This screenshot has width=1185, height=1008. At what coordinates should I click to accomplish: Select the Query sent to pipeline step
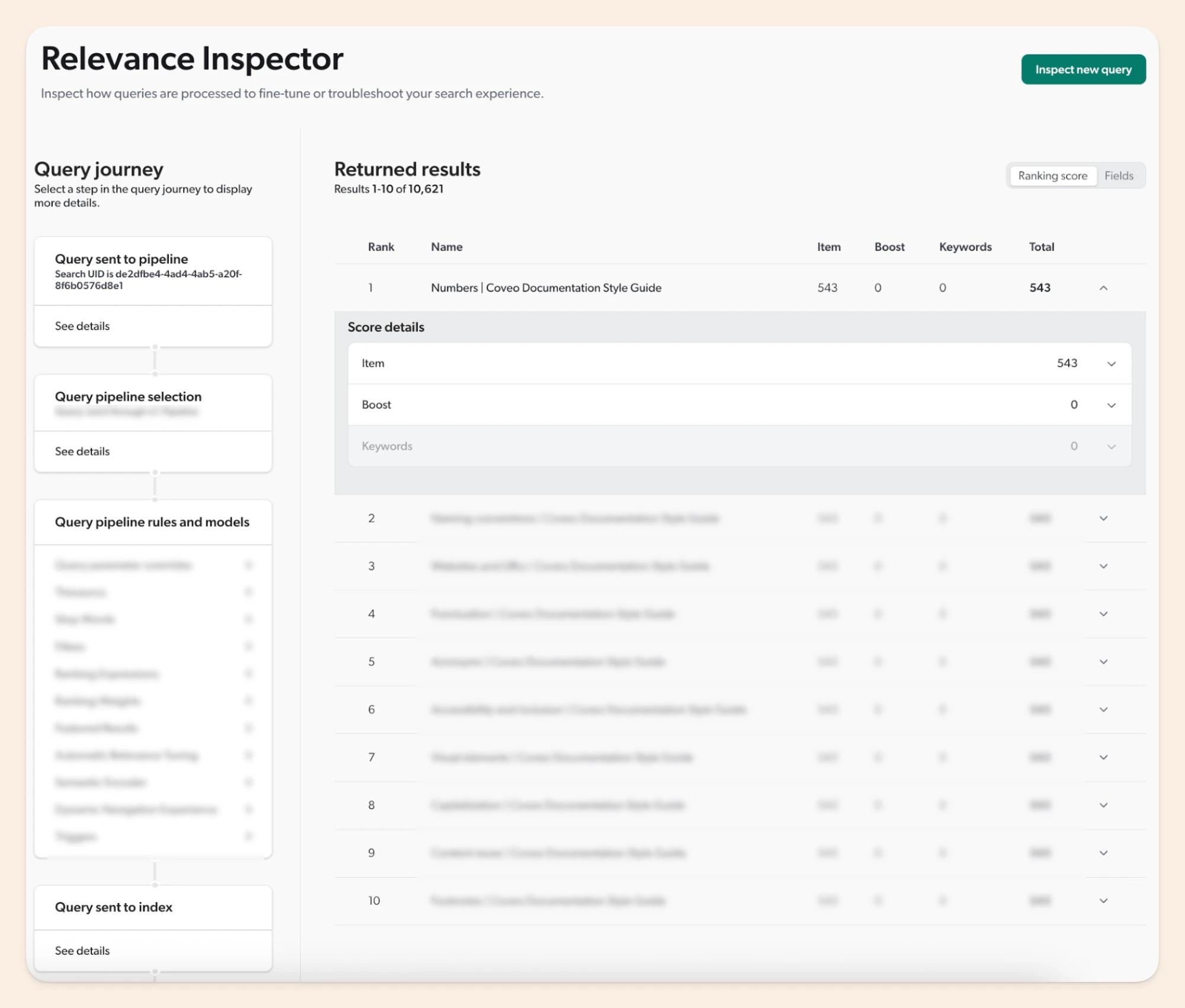[x=153, y=271]
